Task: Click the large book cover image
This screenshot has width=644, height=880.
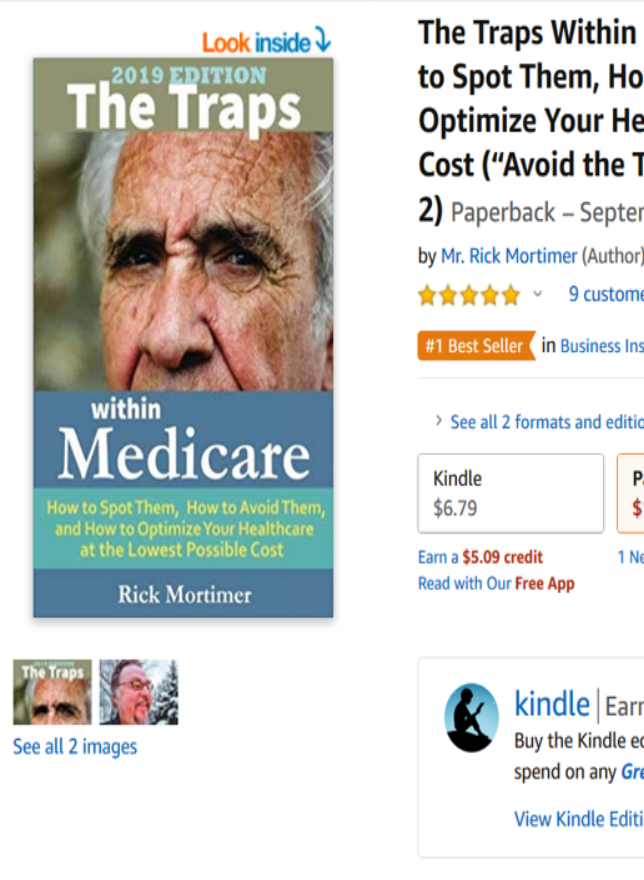Action: click(183, 338)
